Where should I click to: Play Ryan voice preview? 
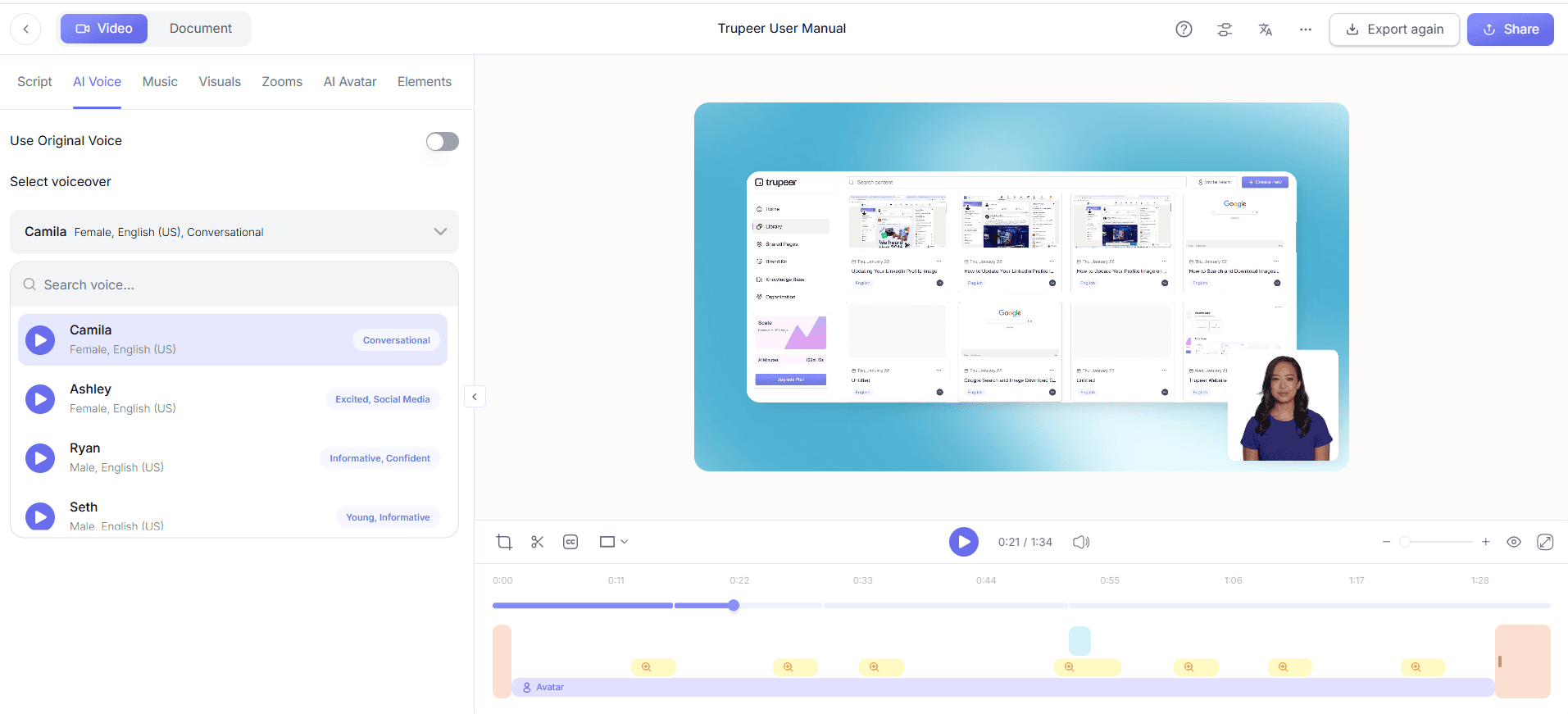(40, 457)
